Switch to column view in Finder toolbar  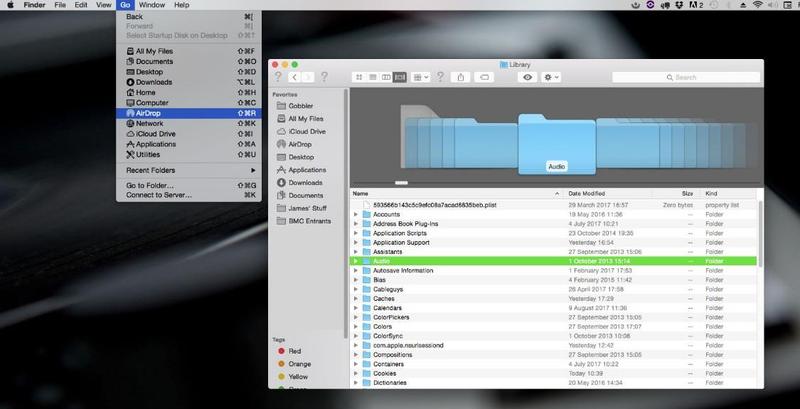pos(386,76)
